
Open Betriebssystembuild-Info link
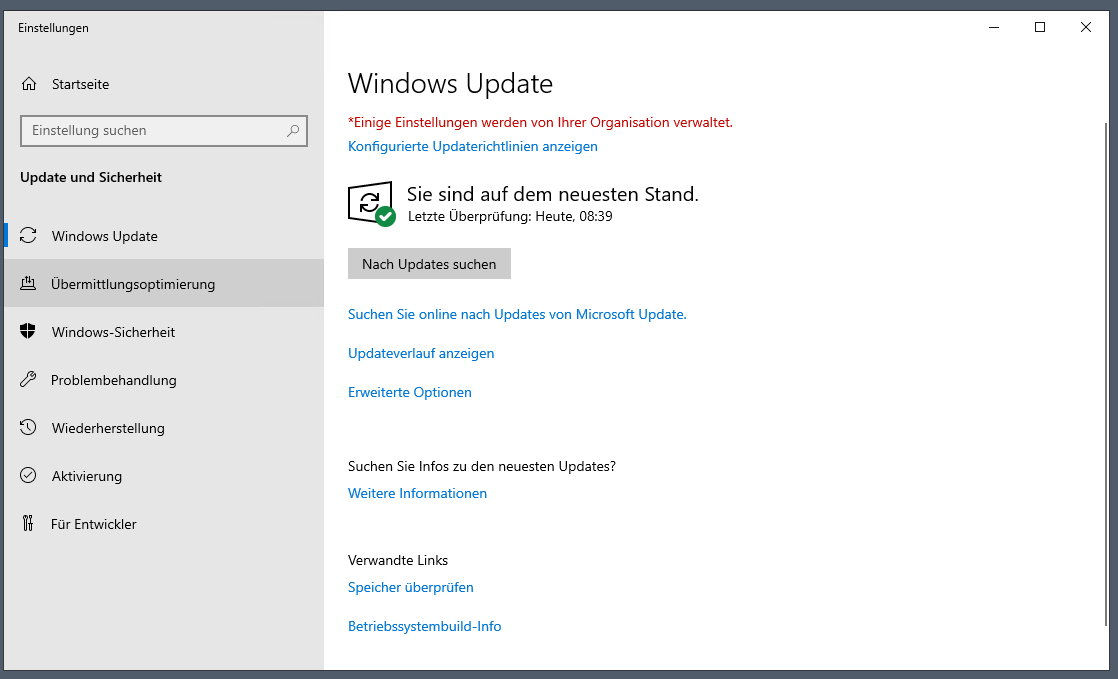tap(424, 626)
